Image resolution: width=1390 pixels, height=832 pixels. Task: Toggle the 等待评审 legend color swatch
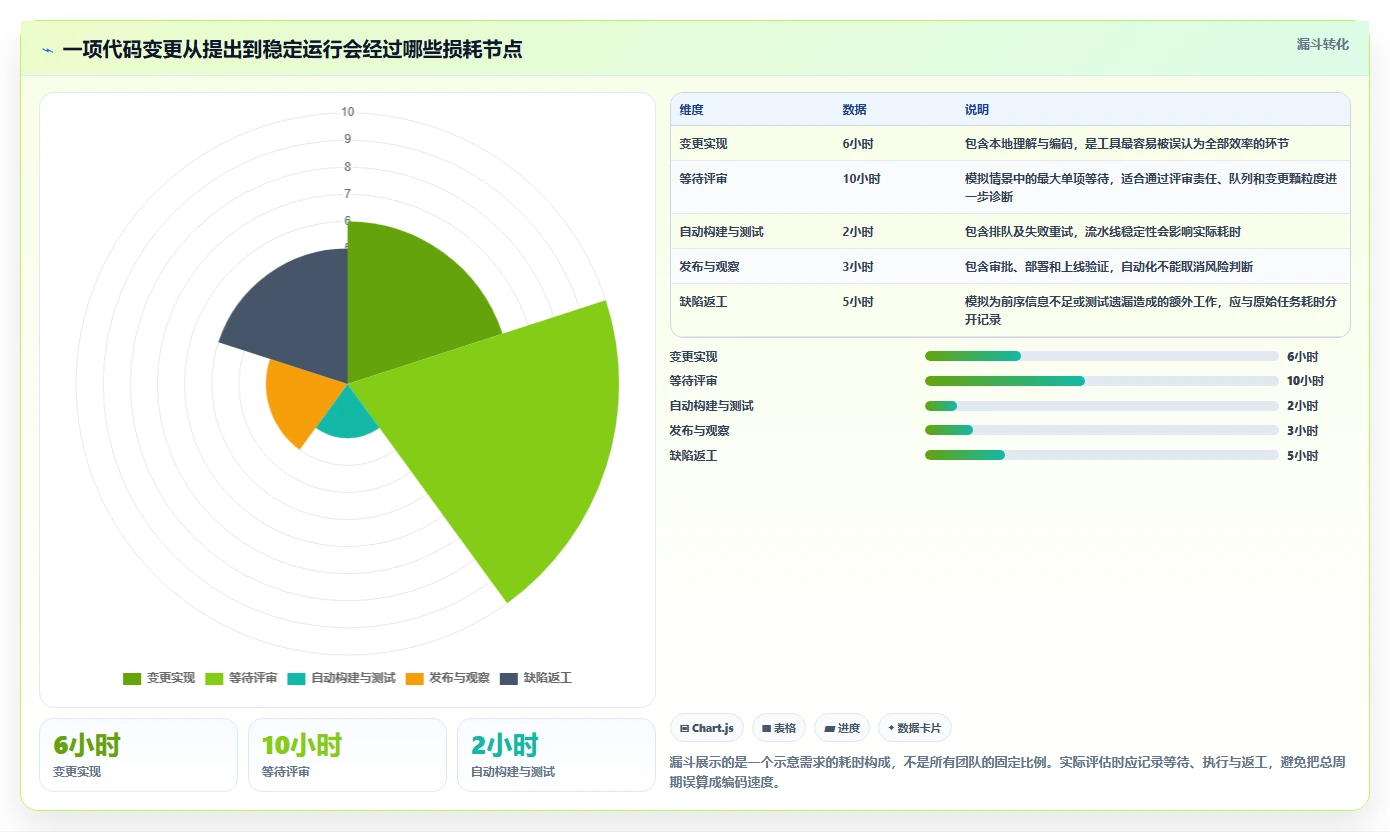214,678
